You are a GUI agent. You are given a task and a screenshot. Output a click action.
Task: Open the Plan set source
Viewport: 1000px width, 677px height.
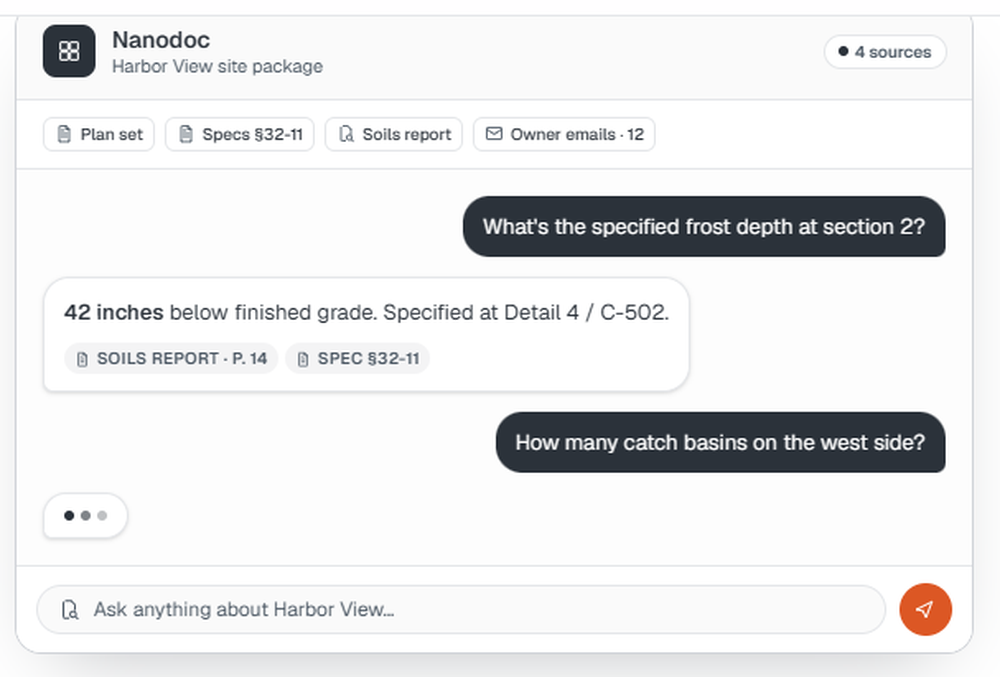point(99,135)
